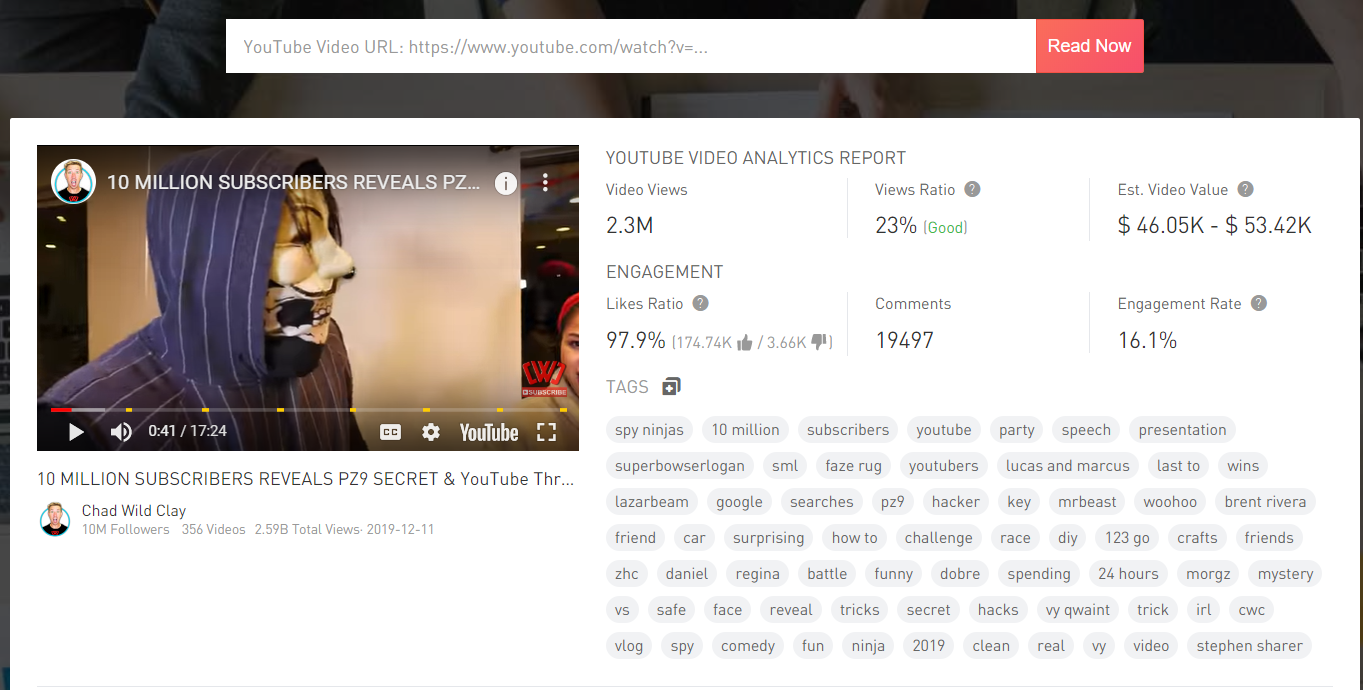Image resolution: width=1363 pixels, height=690 pixels.
Task: Choose the 'wins' tag
Action: coord(1243,466)
